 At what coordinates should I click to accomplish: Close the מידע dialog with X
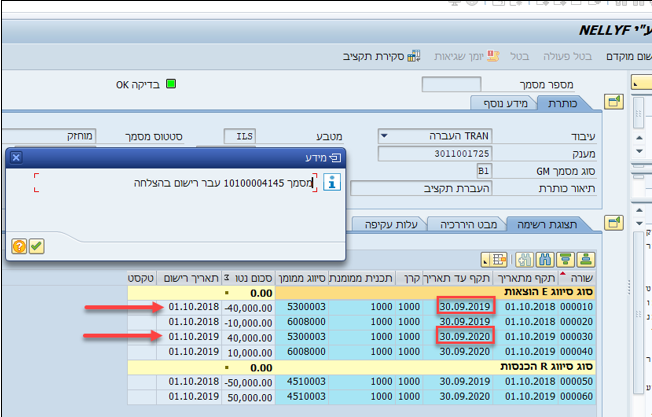tap(16, 158)
